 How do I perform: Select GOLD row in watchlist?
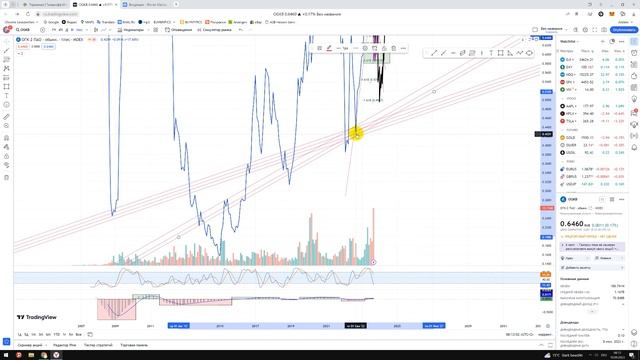592,138
